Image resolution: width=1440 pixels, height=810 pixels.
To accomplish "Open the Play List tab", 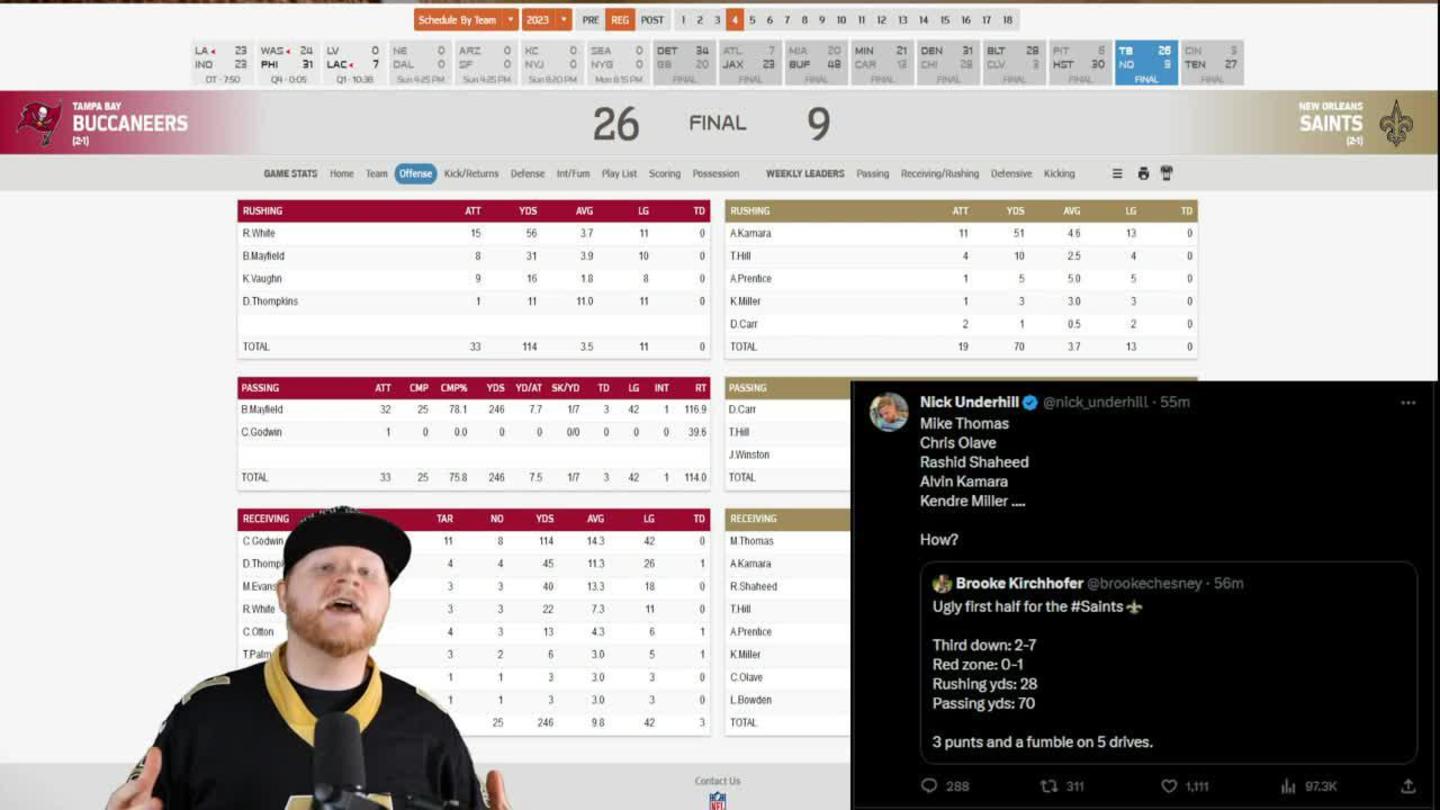I will coord(619,174).
